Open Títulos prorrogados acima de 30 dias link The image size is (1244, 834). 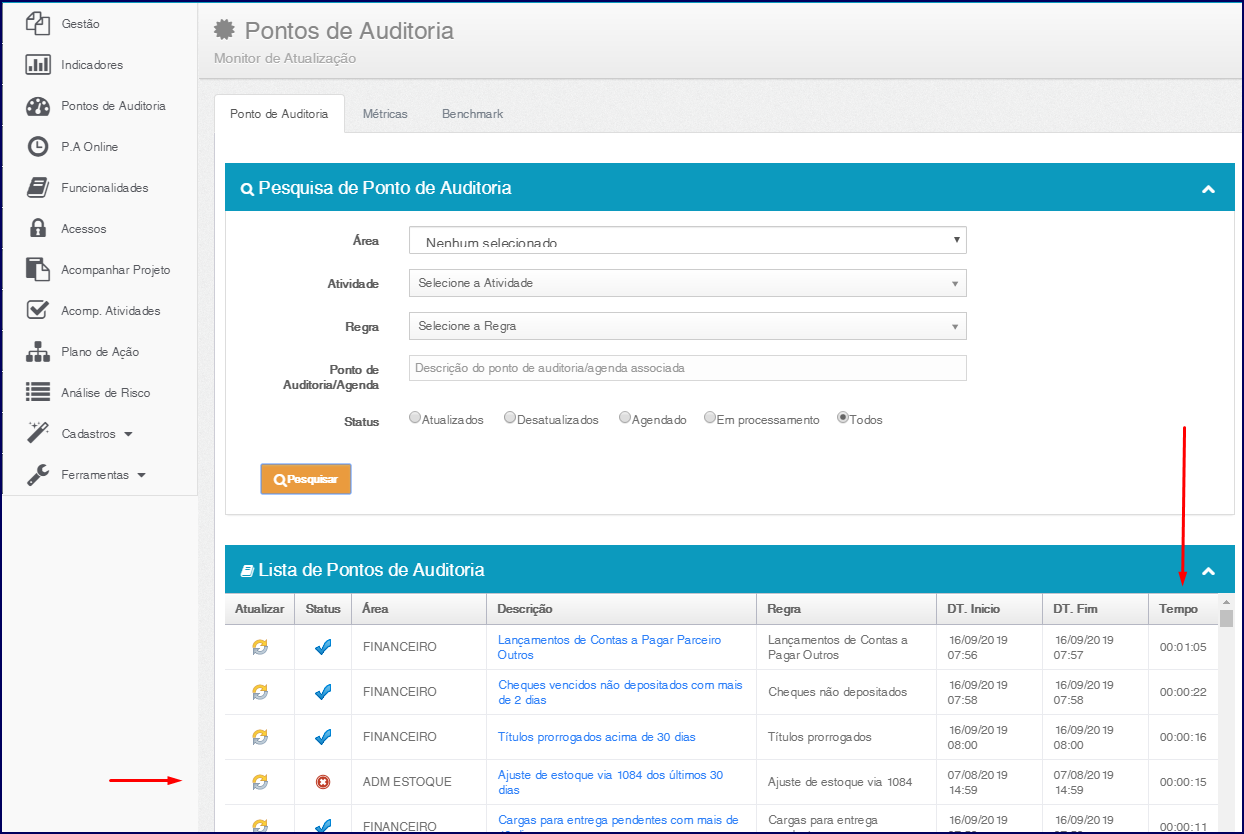(597, 737)
